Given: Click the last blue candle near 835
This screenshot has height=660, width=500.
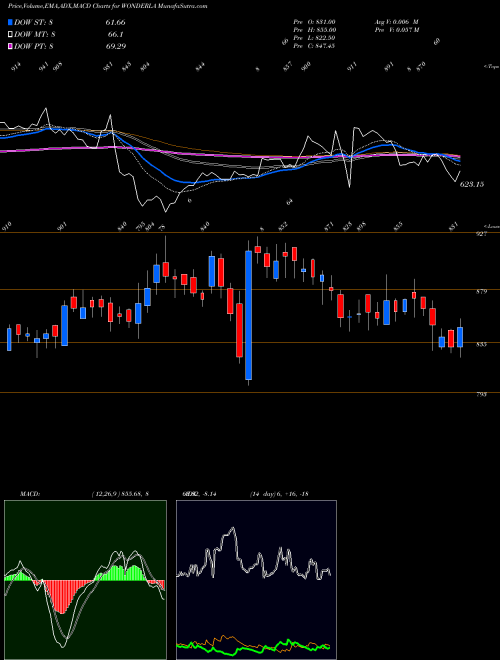Looking at the screenshot, I should click(x=460, y=337).
